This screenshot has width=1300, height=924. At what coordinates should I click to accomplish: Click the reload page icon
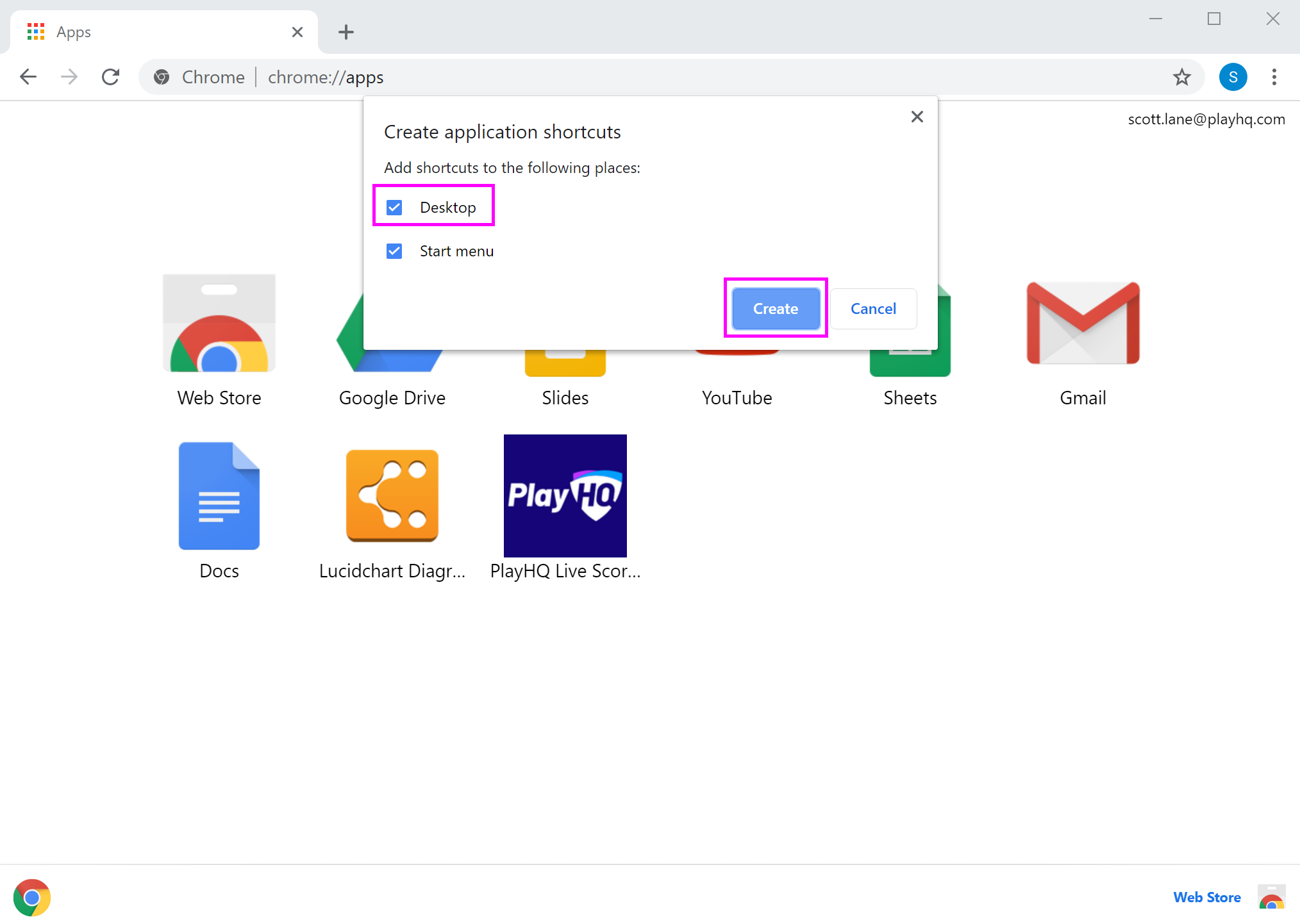coord(111,77)
